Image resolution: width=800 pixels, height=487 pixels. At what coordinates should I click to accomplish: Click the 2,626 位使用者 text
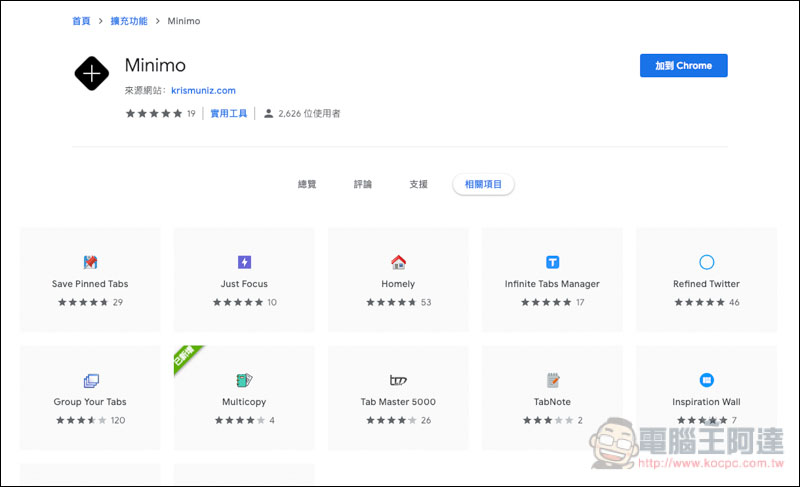pyautogui.click(x=309, y=114)
